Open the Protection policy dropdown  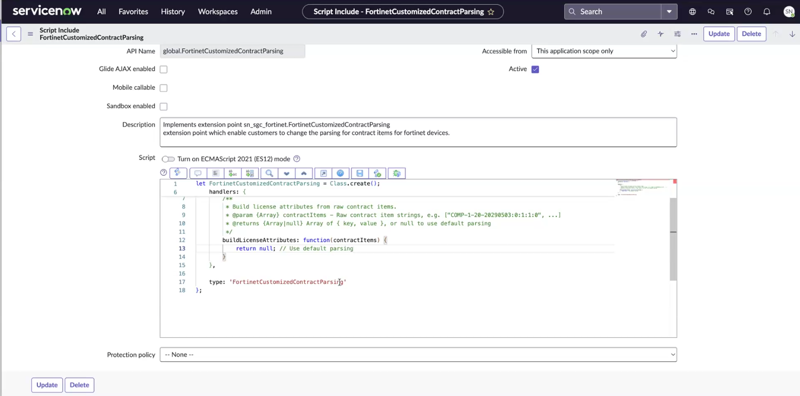click(x=418, y=355)
